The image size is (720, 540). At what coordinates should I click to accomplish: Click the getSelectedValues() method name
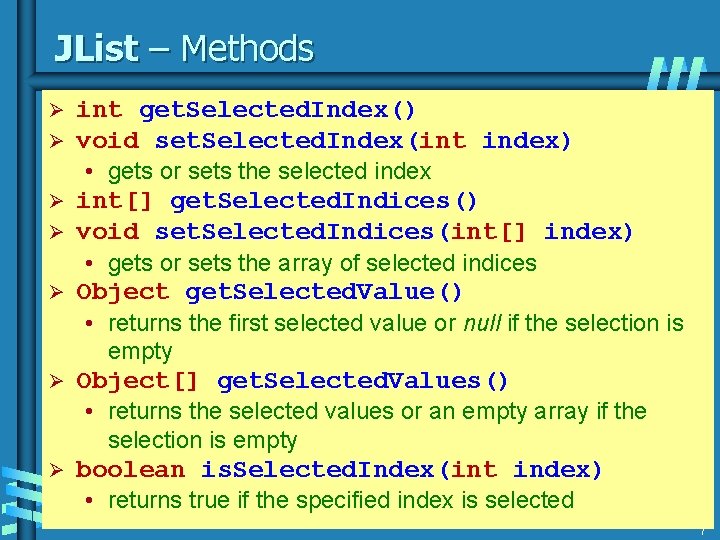[362, 382]
